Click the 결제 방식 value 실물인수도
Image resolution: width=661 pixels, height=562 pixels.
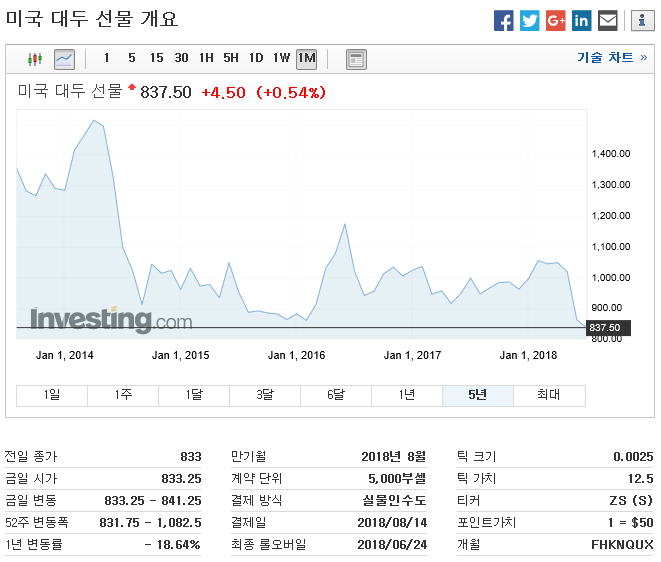tap(395, 500)
